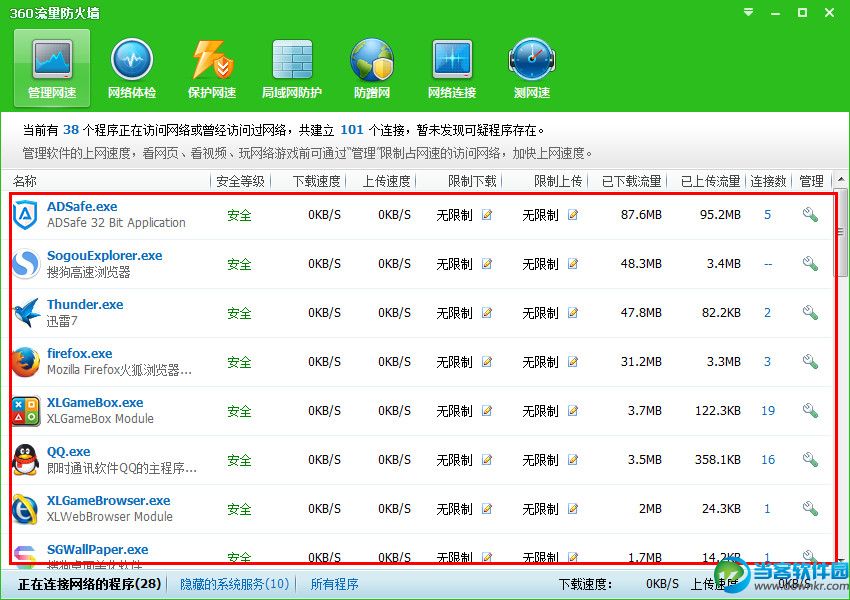Image resolution: width=850 pixels, height=600 pixels.
Task: Open the 局域网防护 tool
Action: [292, 68]
